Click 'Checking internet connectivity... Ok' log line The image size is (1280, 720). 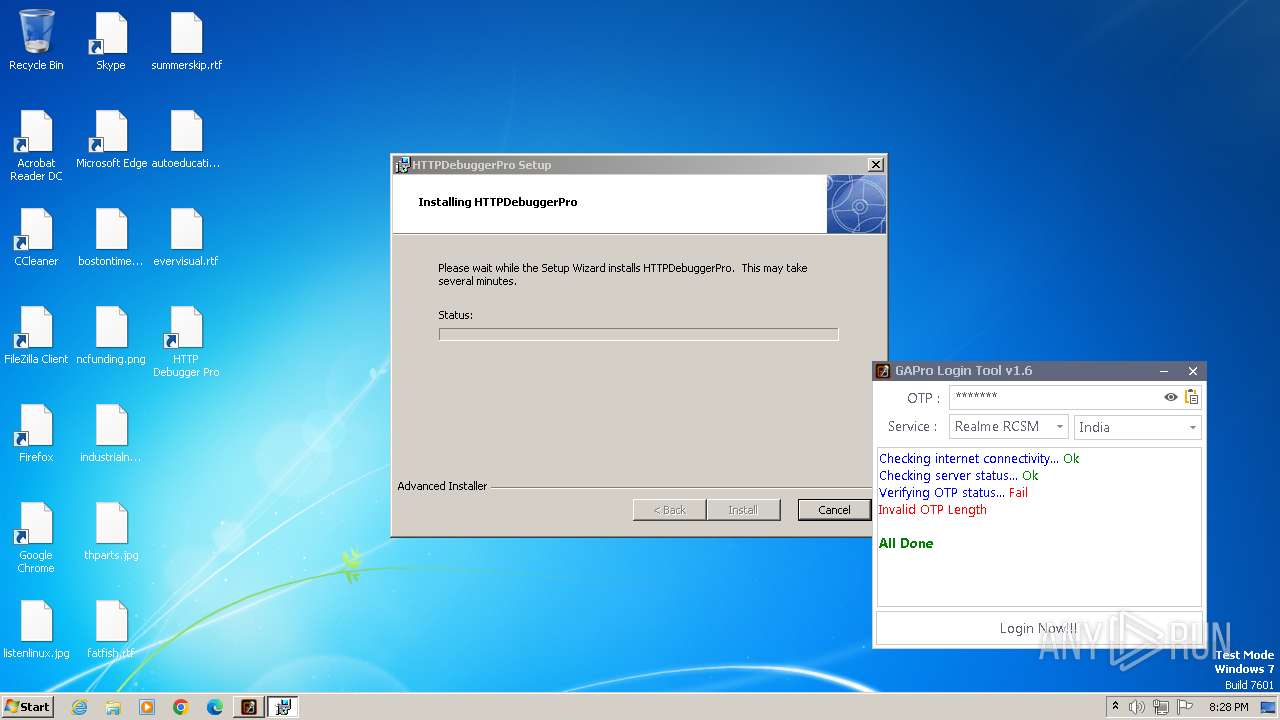point(979,459)
